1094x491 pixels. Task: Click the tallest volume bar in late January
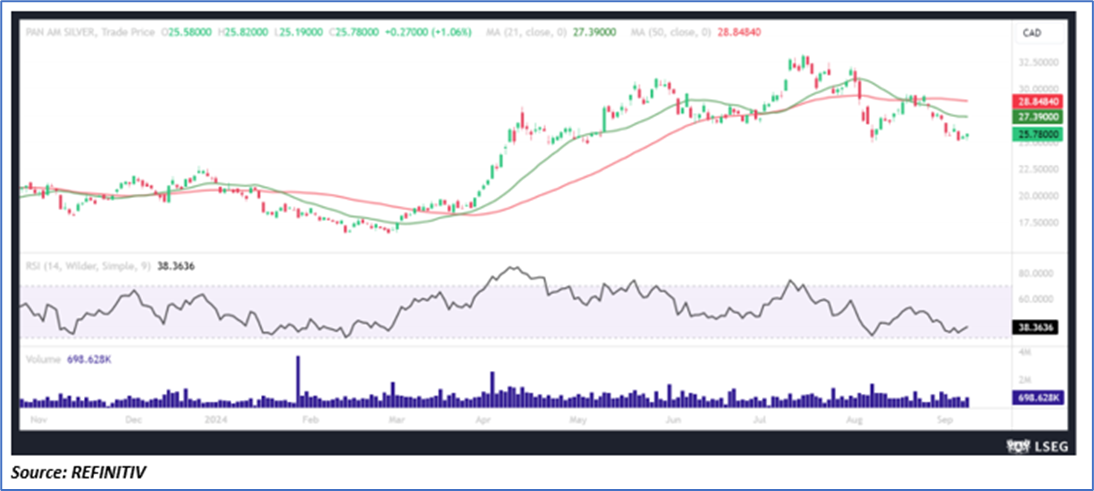click(298, 382)
